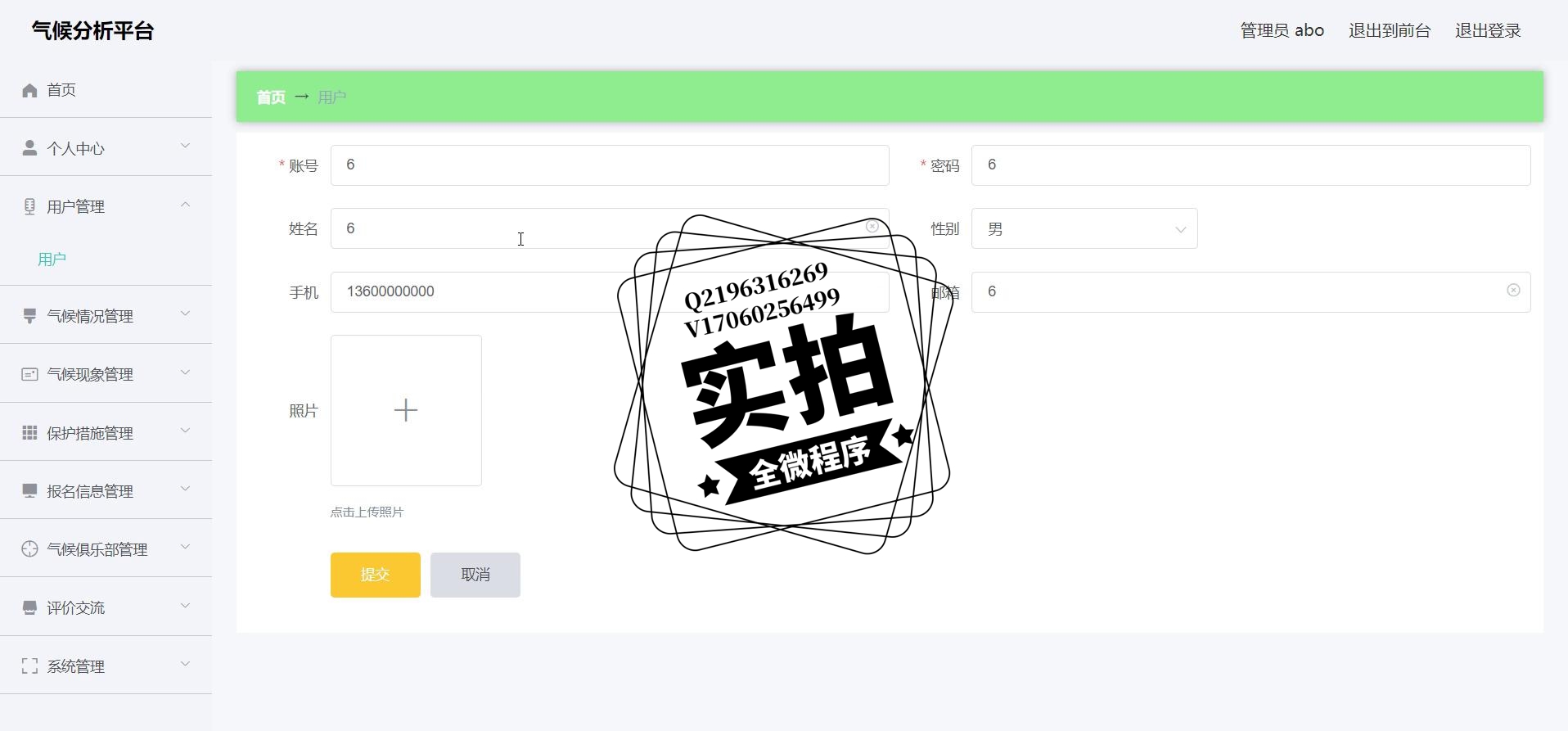
Task: Click the 评价交流 shop icon
Action: [29, 607]
